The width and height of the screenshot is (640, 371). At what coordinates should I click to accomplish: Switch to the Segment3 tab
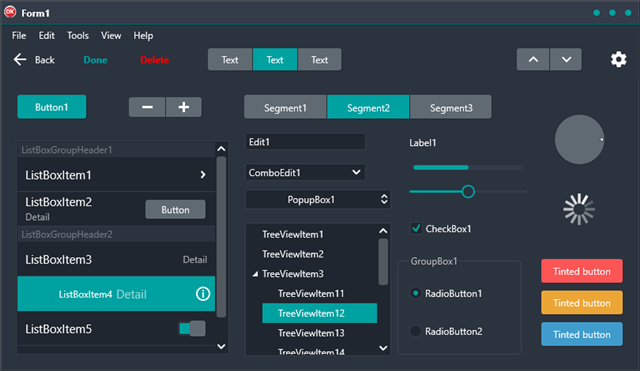pos(451,107)
